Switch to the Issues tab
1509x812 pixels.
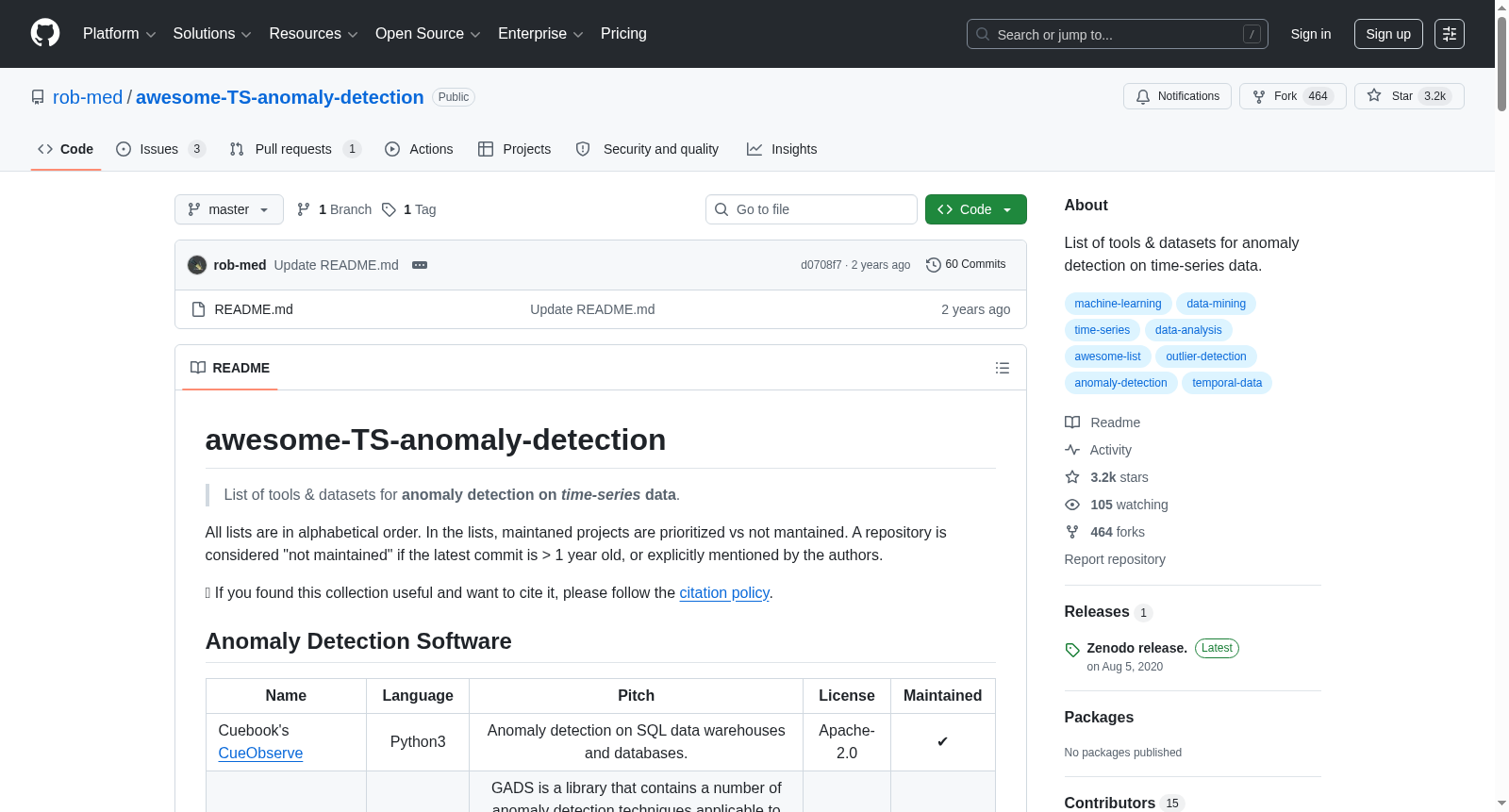click(x=160, y=149)
